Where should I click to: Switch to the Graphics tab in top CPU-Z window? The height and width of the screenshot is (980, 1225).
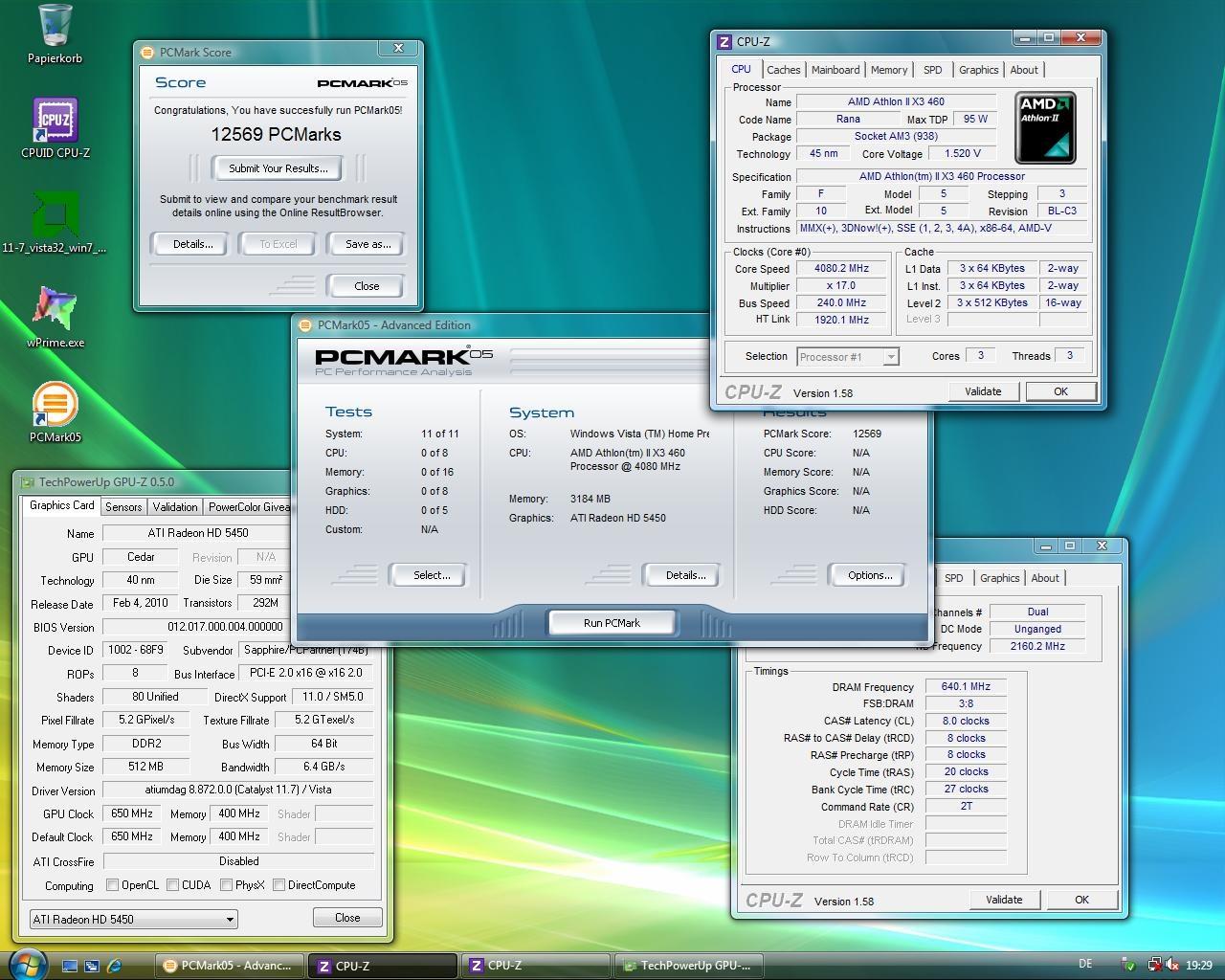[978, 70]
